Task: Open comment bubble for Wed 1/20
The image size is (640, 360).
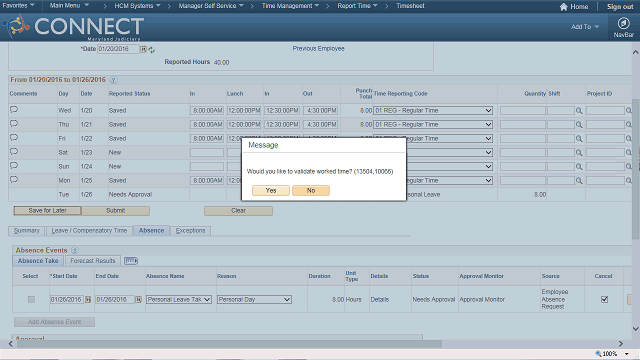Action: coord(14,109)
